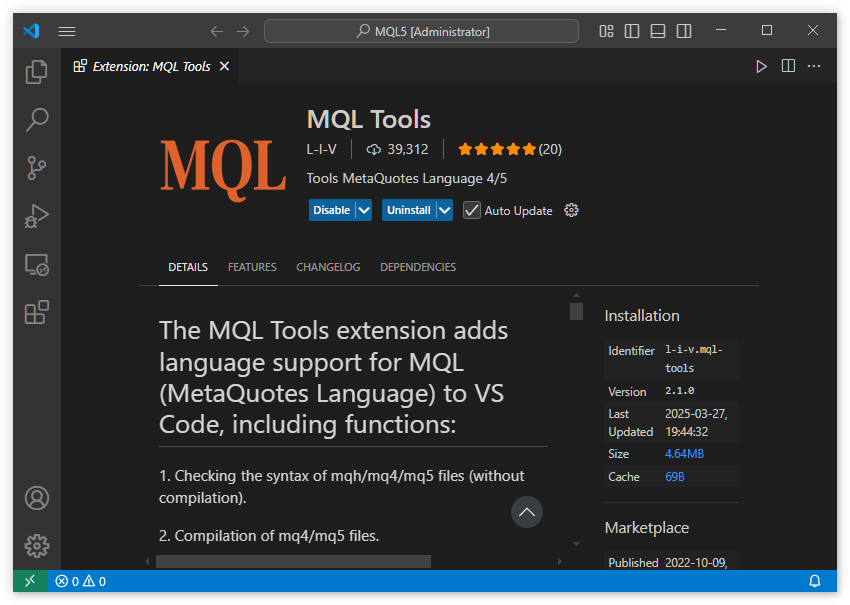Open the Extensions view
This screenshot has width=850, height=605.
[37, 312]
